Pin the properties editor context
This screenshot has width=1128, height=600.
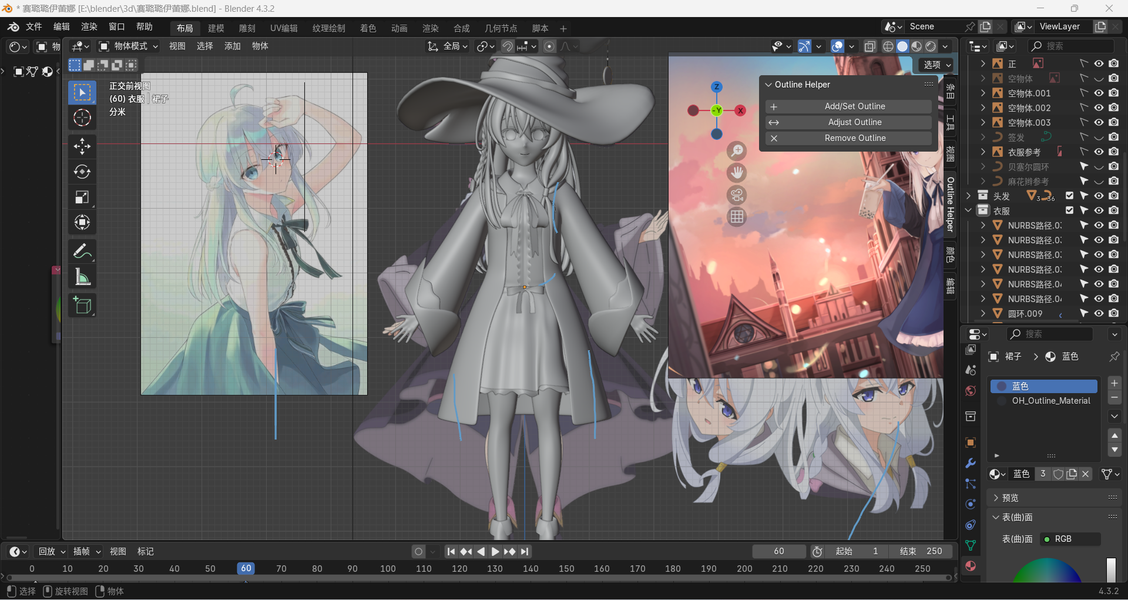pyautogui.click(x=1114, y=356)
